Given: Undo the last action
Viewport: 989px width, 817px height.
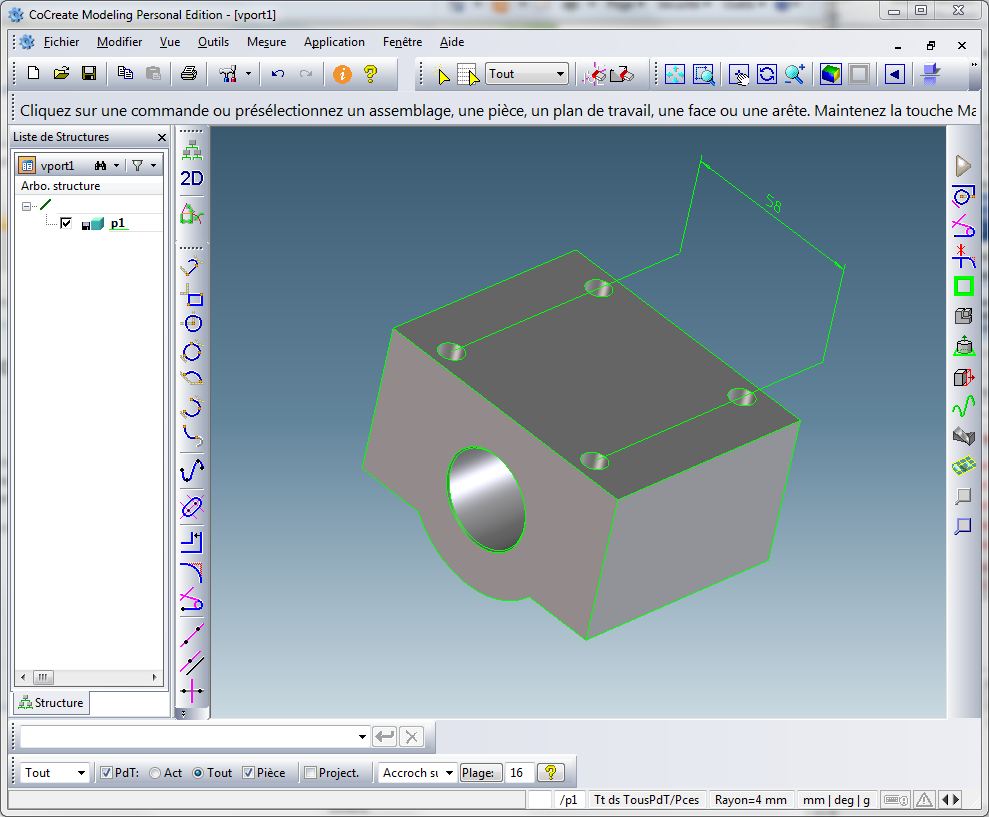Looking at the screenshot, I should point(278,74).
